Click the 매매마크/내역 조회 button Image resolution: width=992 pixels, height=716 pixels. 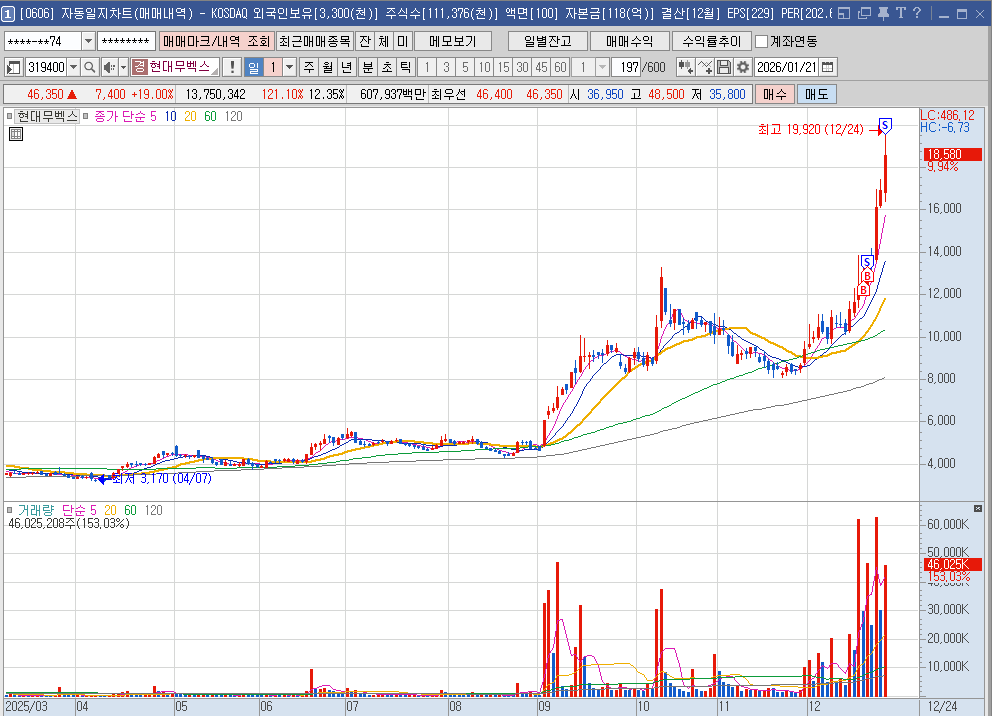(216, 41)
